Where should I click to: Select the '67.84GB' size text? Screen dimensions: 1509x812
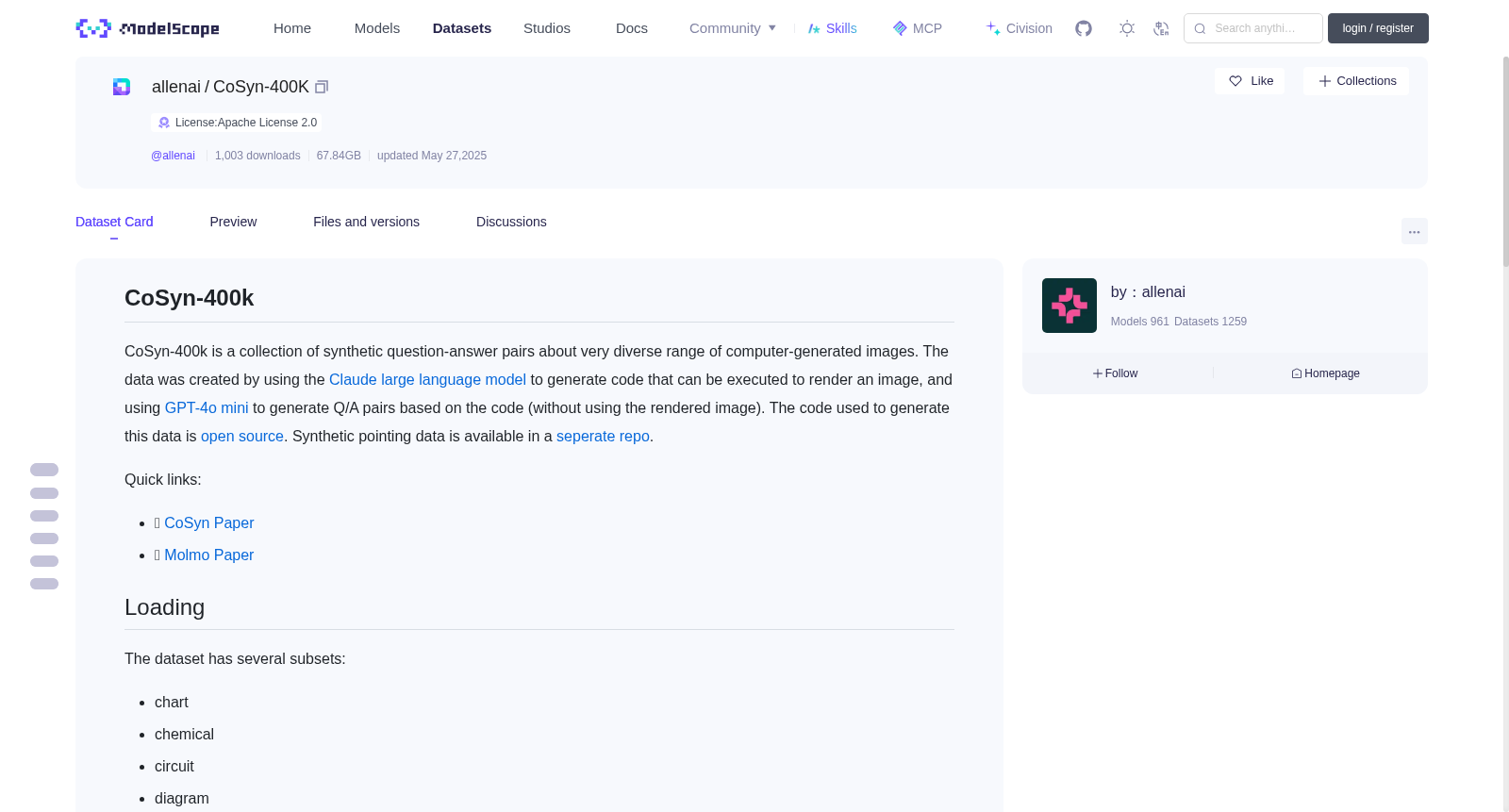(339, 156)
